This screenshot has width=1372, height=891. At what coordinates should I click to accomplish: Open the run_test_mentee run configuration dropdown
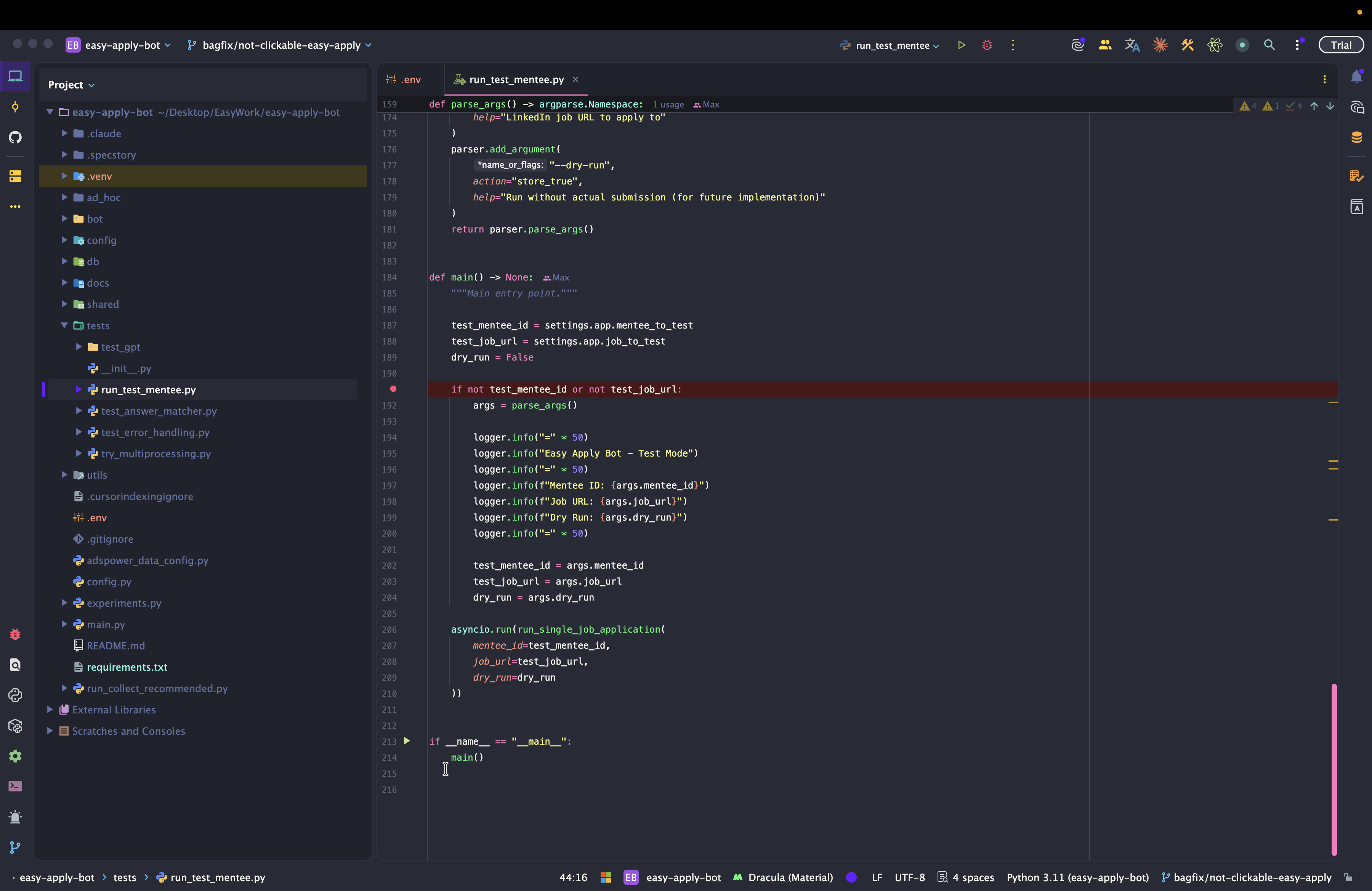click(x=891, y=45)
